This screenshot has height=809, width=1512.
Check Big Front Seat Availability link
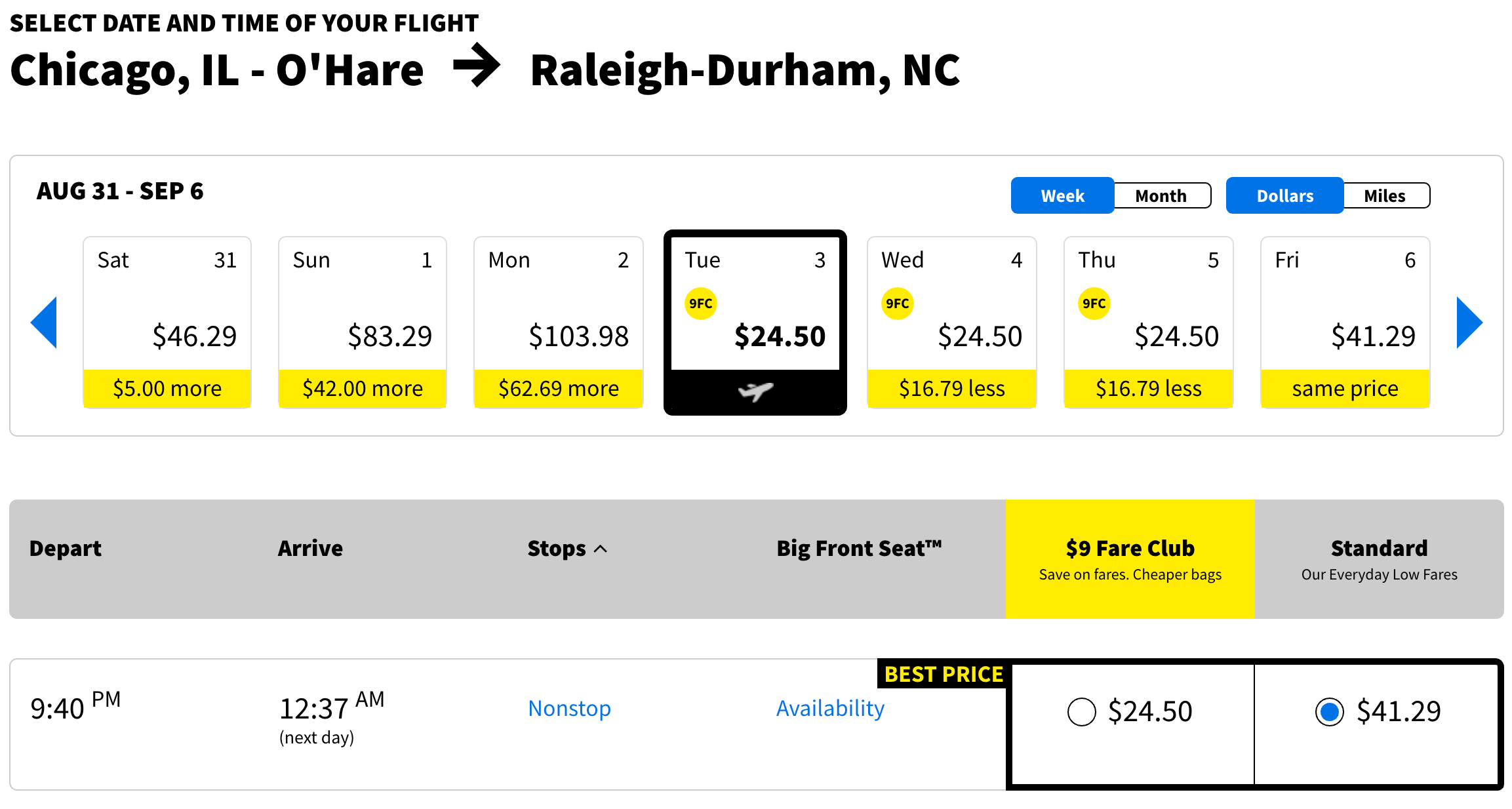(830, 709)
